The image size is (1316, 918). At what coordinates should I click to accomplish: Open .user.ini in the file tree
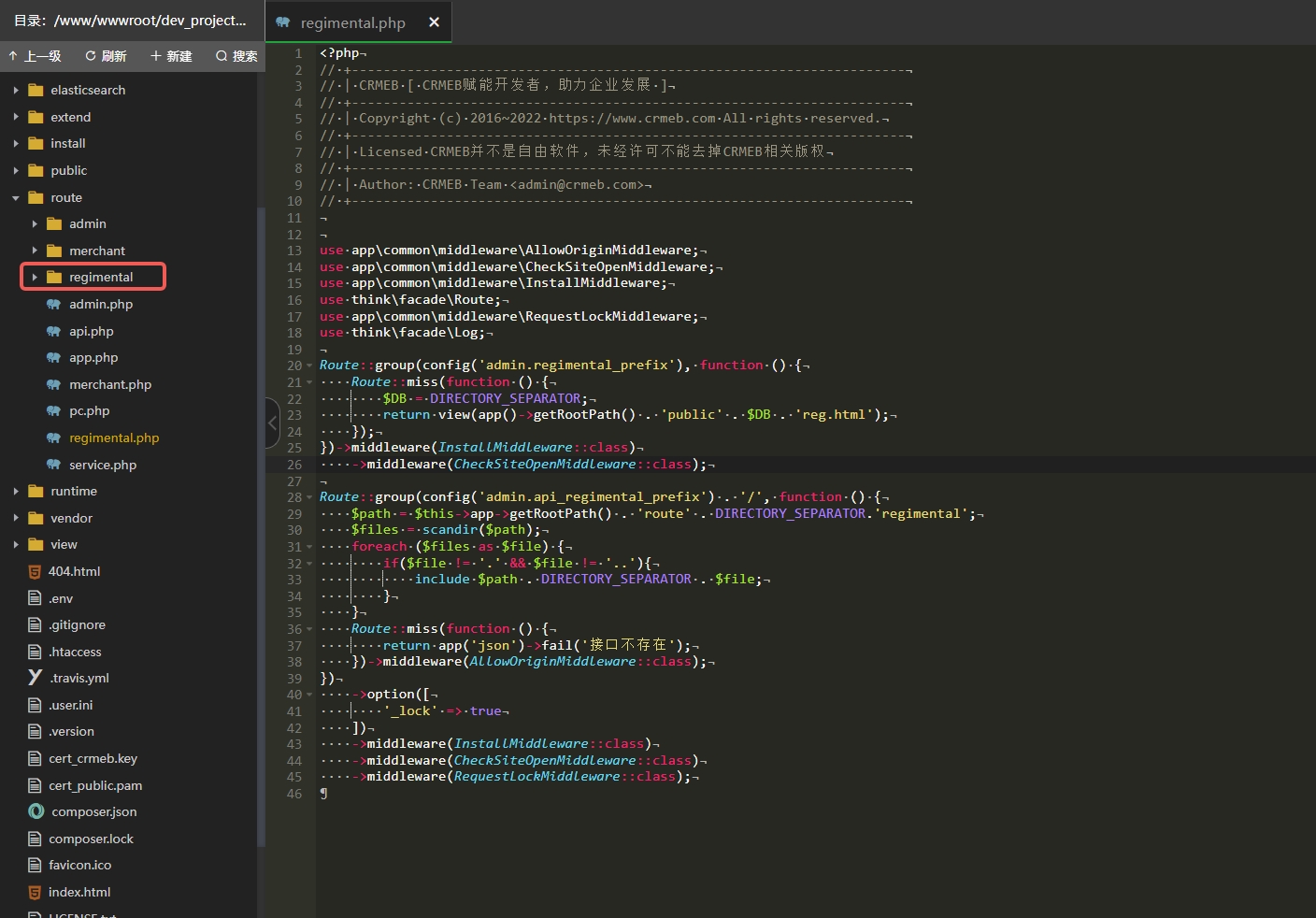pyautogui.click(x=71, y=706)
